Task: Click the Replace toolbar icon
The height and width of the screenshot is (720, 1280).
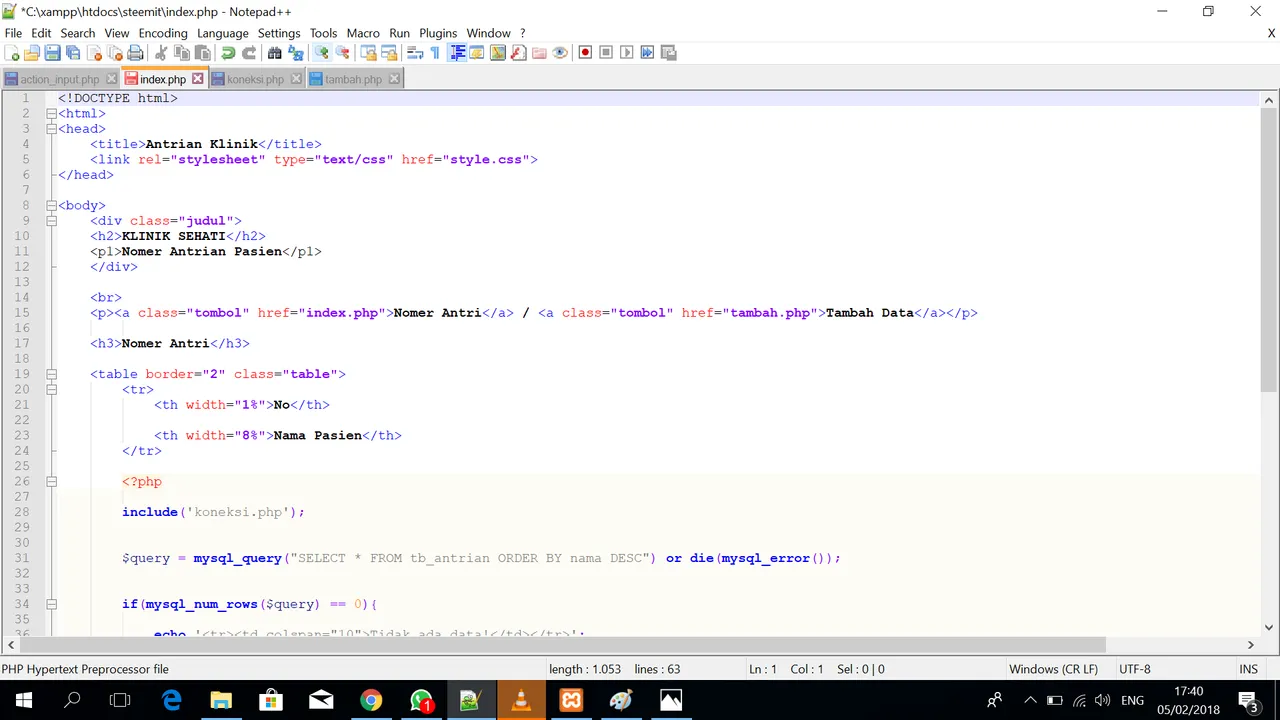Action: point(295,53)
